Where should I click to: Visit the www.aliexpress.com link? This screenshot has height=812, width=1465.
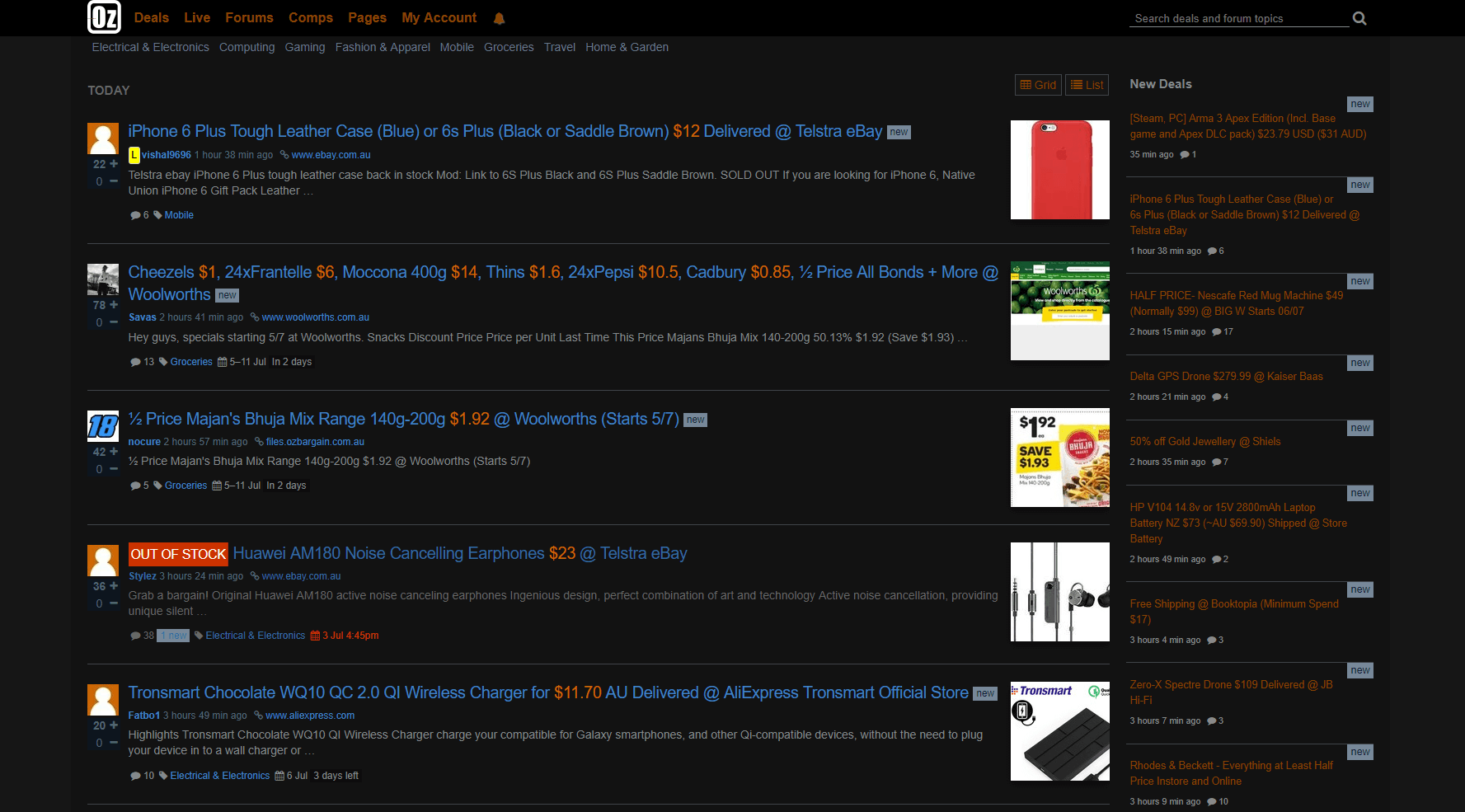point(310,716)
